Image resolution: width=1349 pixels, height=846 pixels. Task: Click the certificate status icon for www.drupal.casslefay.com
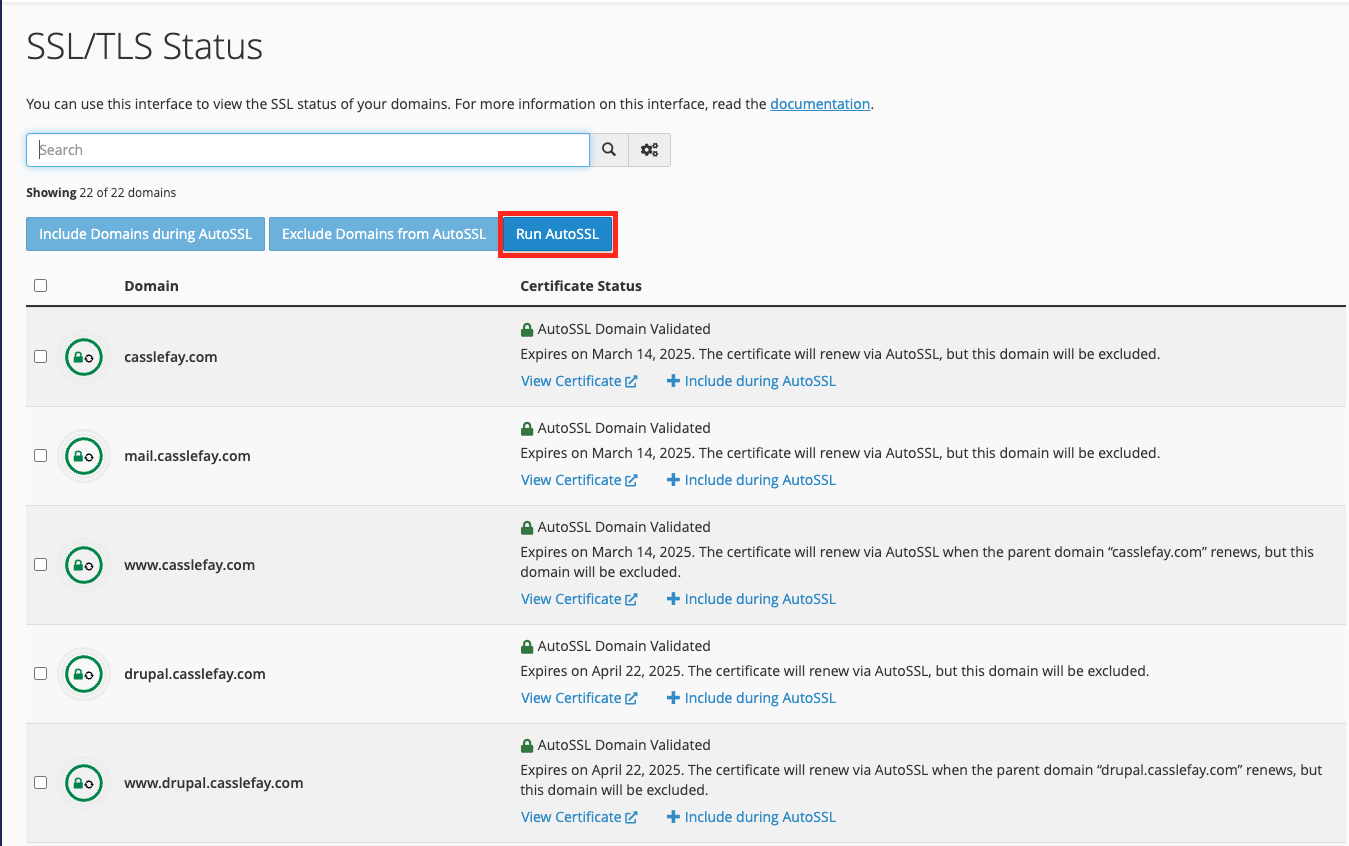tap(84, 783)
